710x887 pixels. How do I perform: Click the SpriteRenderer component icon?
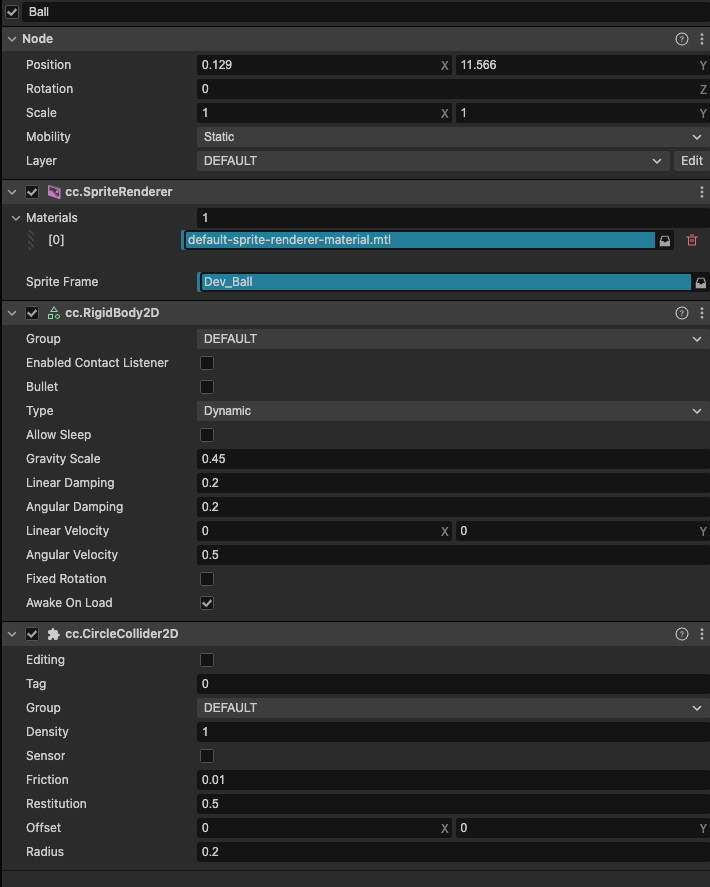pos(54,192)
